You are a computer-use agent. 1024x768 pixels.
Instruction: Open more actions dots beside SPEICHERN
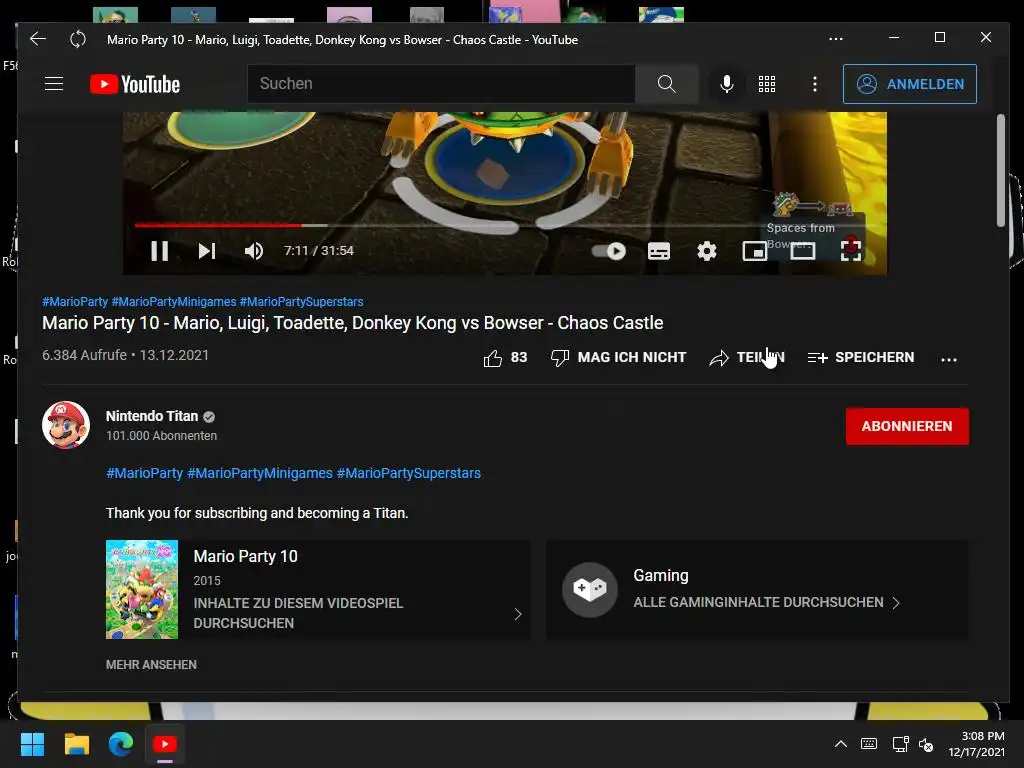pos(949,359)
